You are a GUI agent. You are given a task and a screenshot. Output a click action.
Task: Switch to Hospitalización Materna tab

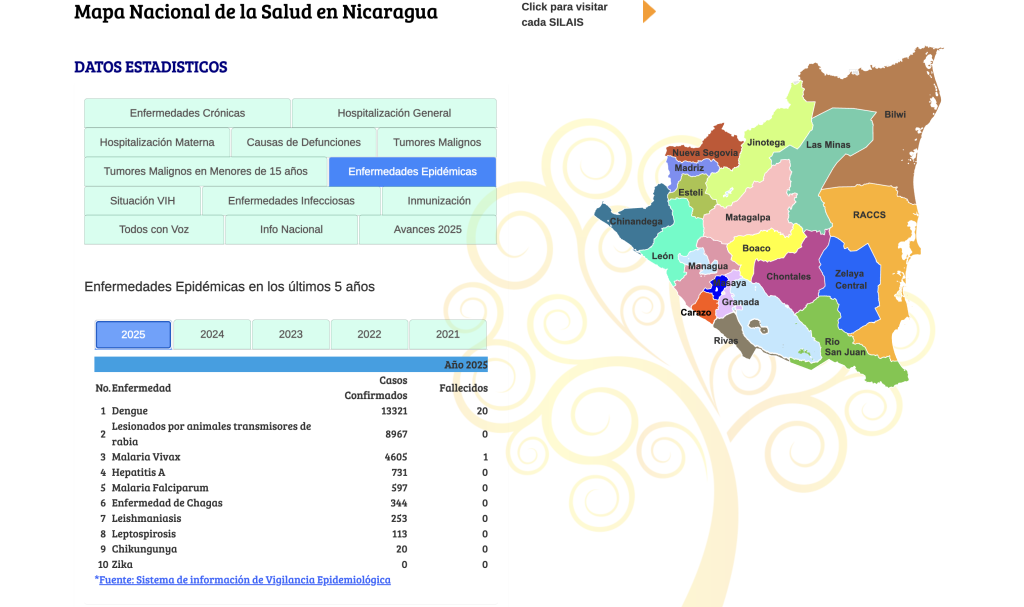157,142
